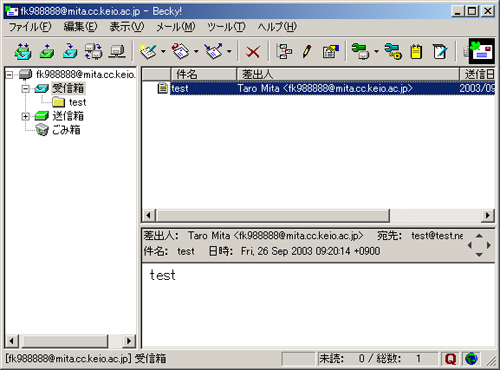This screenshot has height=370, width=500.
Task: Open the new message dropdown arrow
Action: coord(163,51)
